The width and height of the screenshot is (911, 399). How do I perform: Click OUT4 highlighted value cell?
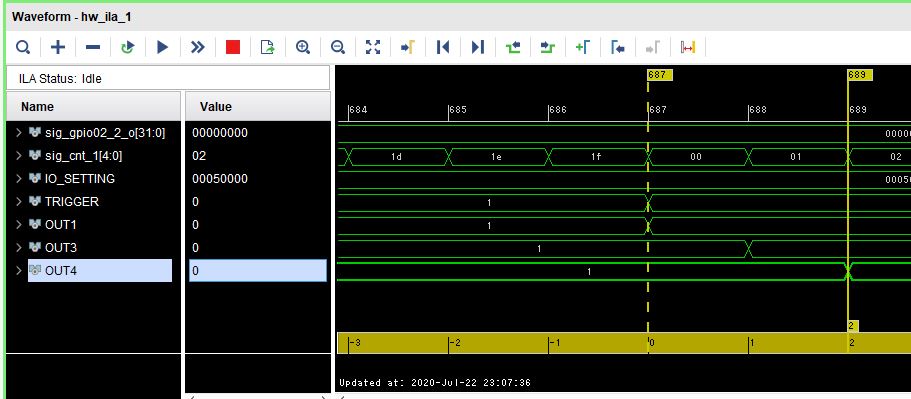point(258,271)
